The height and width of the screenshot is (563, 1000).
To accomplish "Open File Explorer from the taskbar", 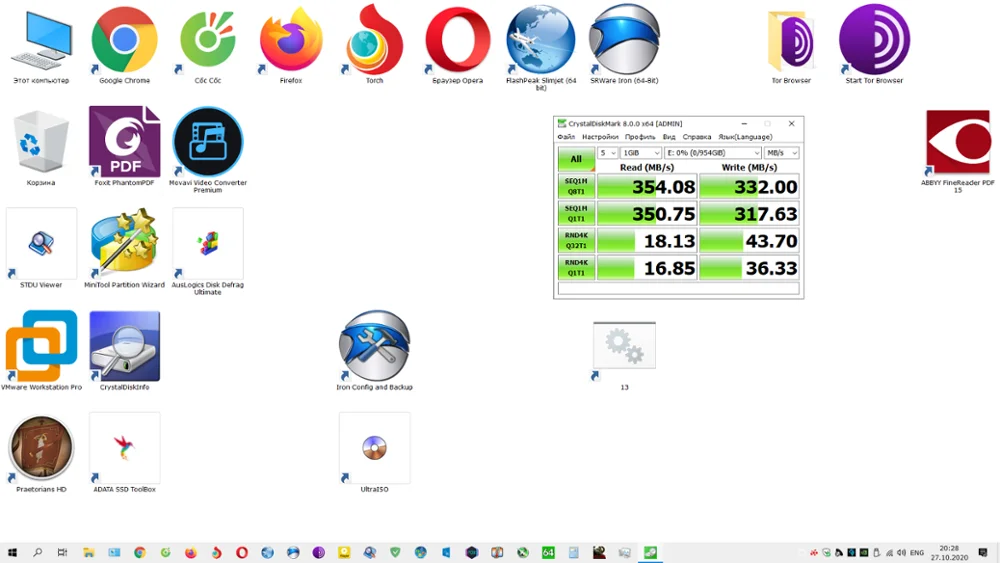I will (89, 553).
